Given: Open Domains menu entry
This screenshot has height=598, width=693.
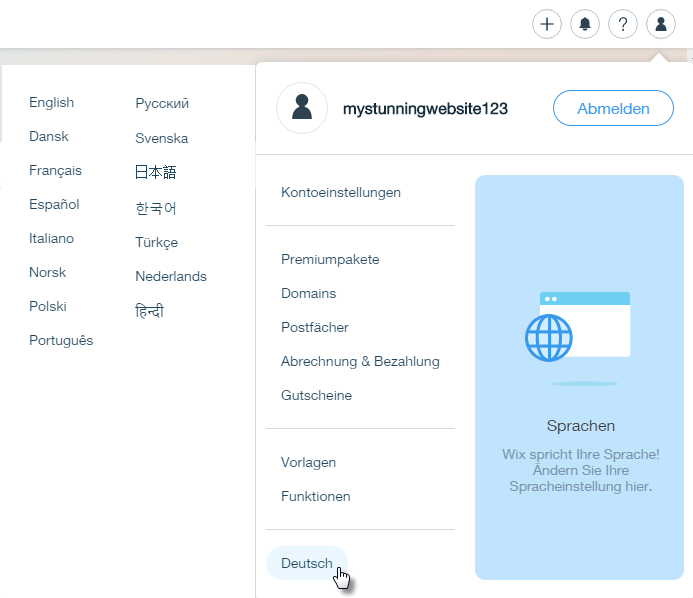Looking at the screenshot, I should [x=308, y=293].
